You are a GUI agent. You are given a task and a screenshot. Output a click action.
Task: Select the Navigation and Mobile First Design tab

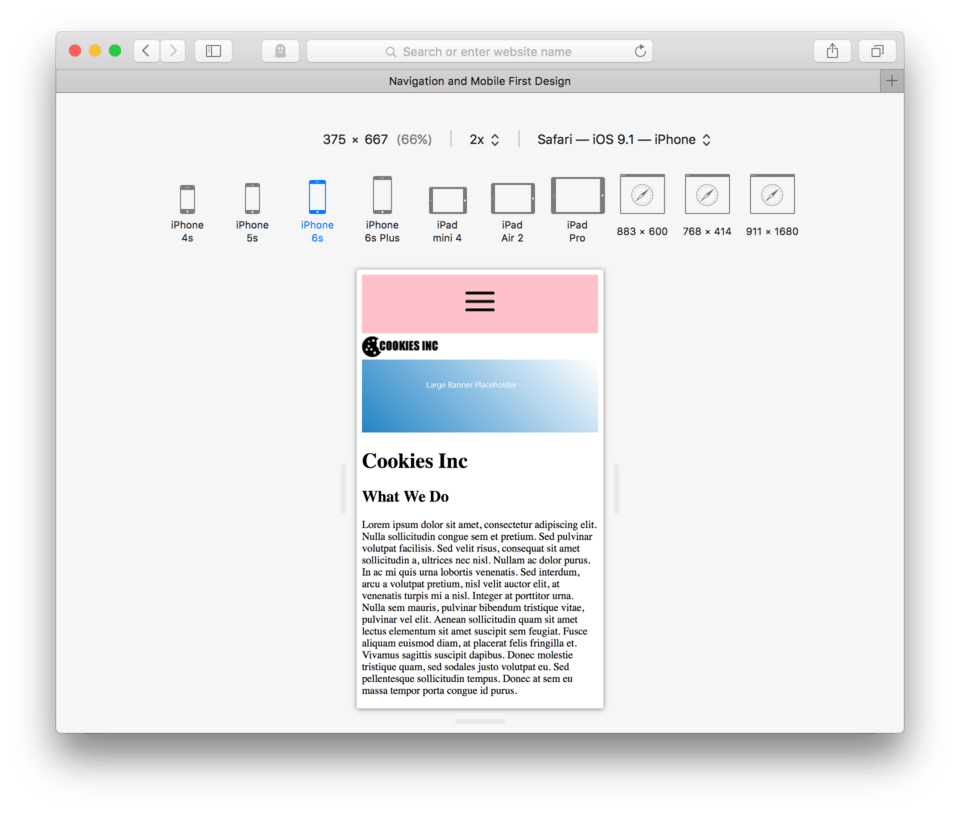[x=479, y=81]
